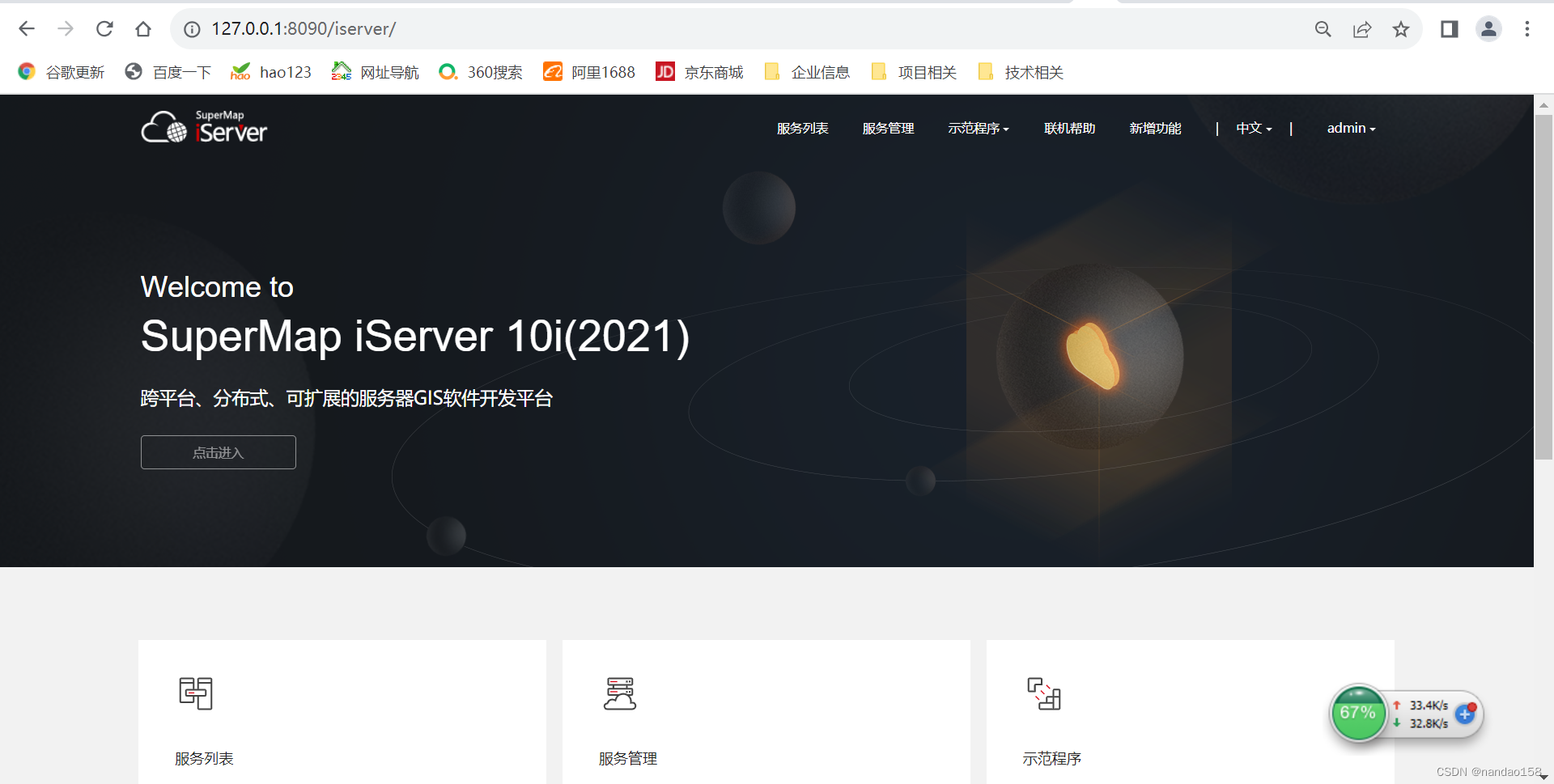Click the 服务管理 card icon
This screenshot has width=1554, height=784.
(x=620, y=693)
